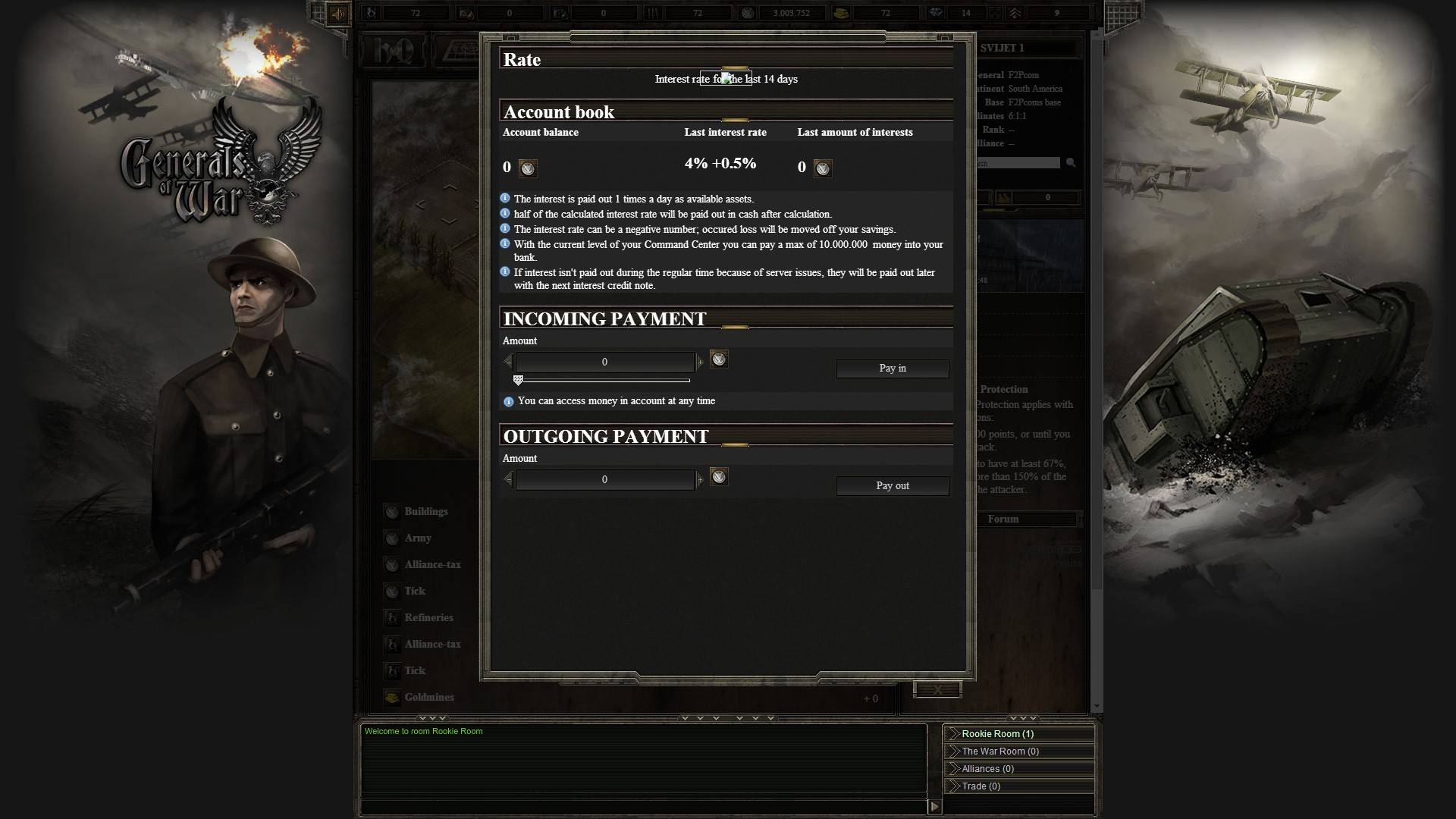Click the coin icon beside Last amount of interests

point(823,168)
